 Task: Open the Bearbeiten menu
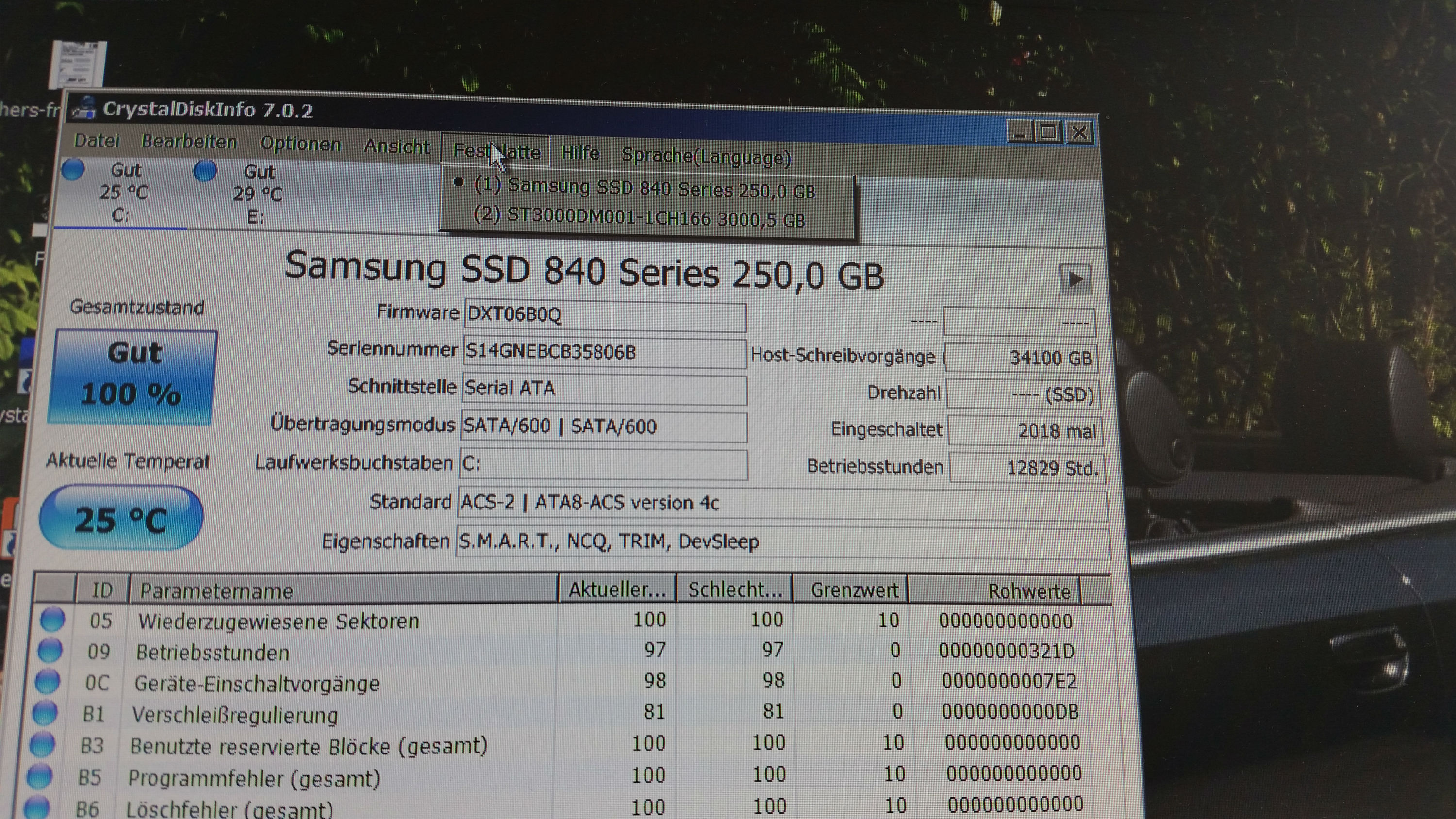click(189, 142)
